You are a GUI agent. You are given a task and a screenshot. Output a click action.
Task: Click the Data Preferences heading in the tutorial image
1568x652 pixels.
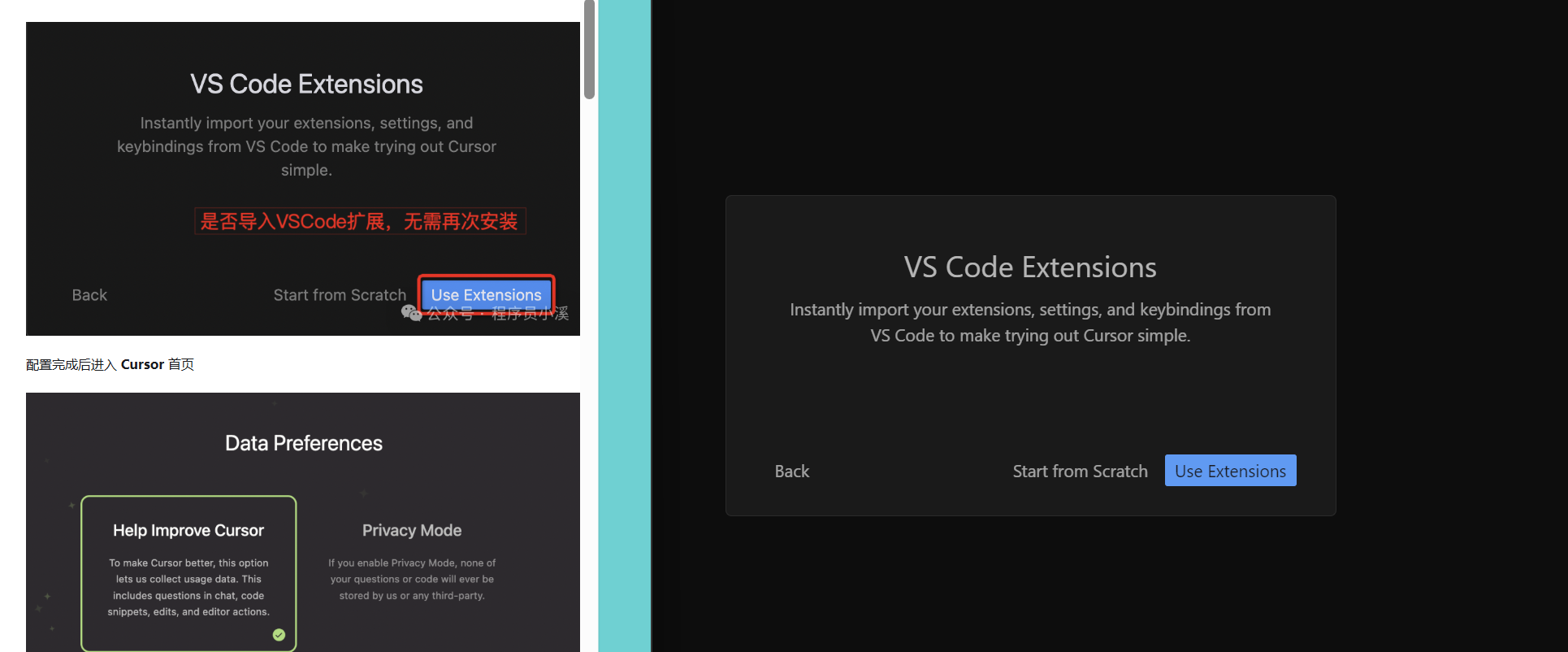304,443
